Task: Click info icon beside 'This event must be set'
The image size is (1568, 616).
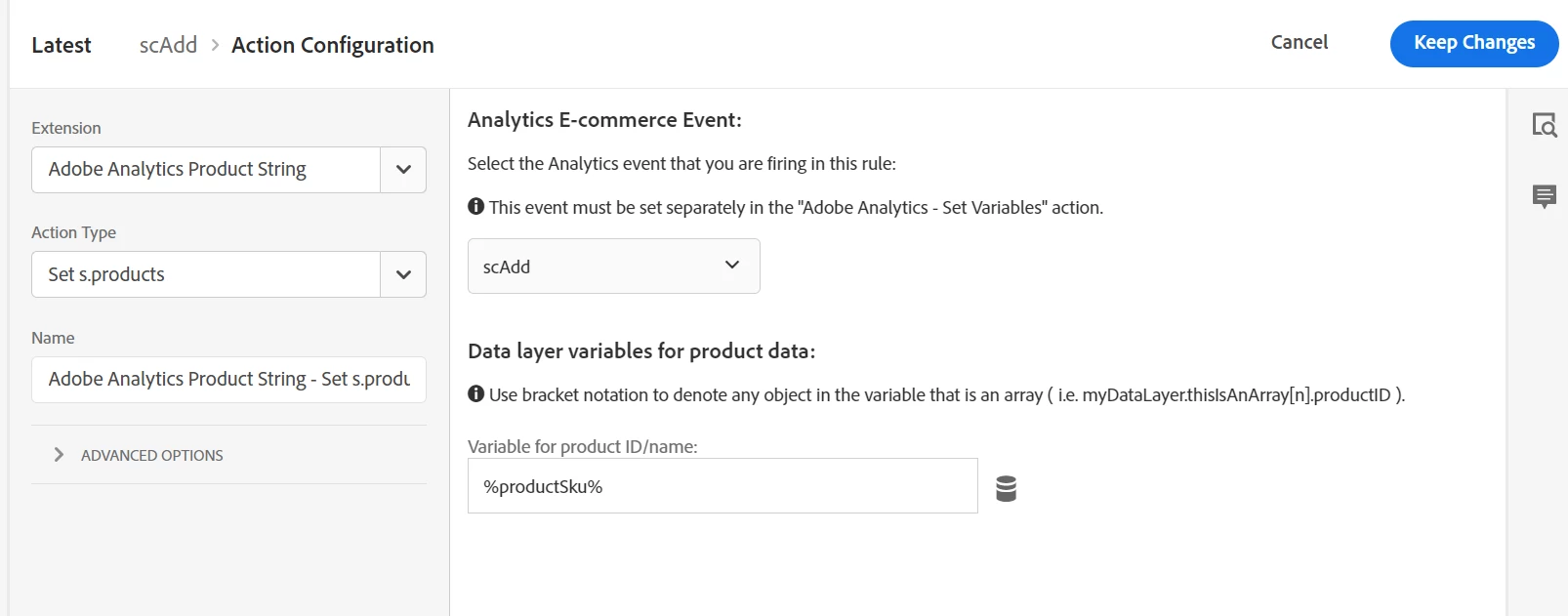Action: (476, 207)
